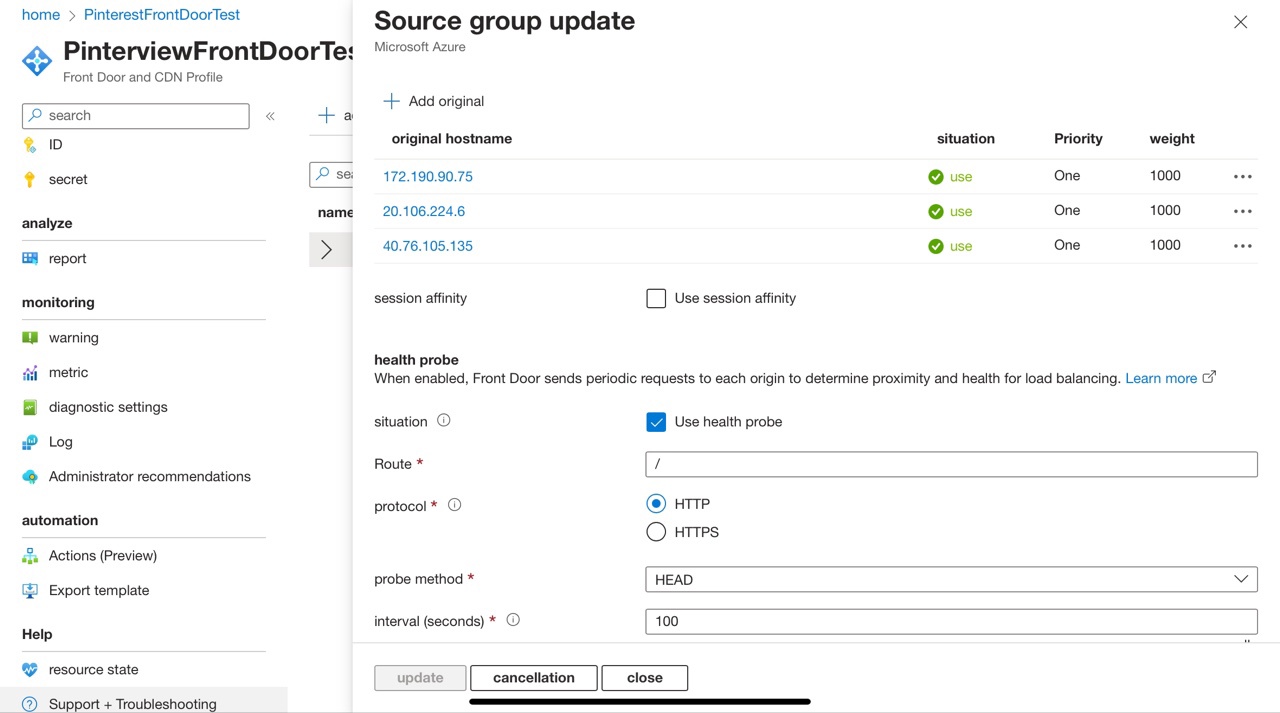Open the Learn more link
This screenshot has height=713, width=1280.
(1161, 379)
